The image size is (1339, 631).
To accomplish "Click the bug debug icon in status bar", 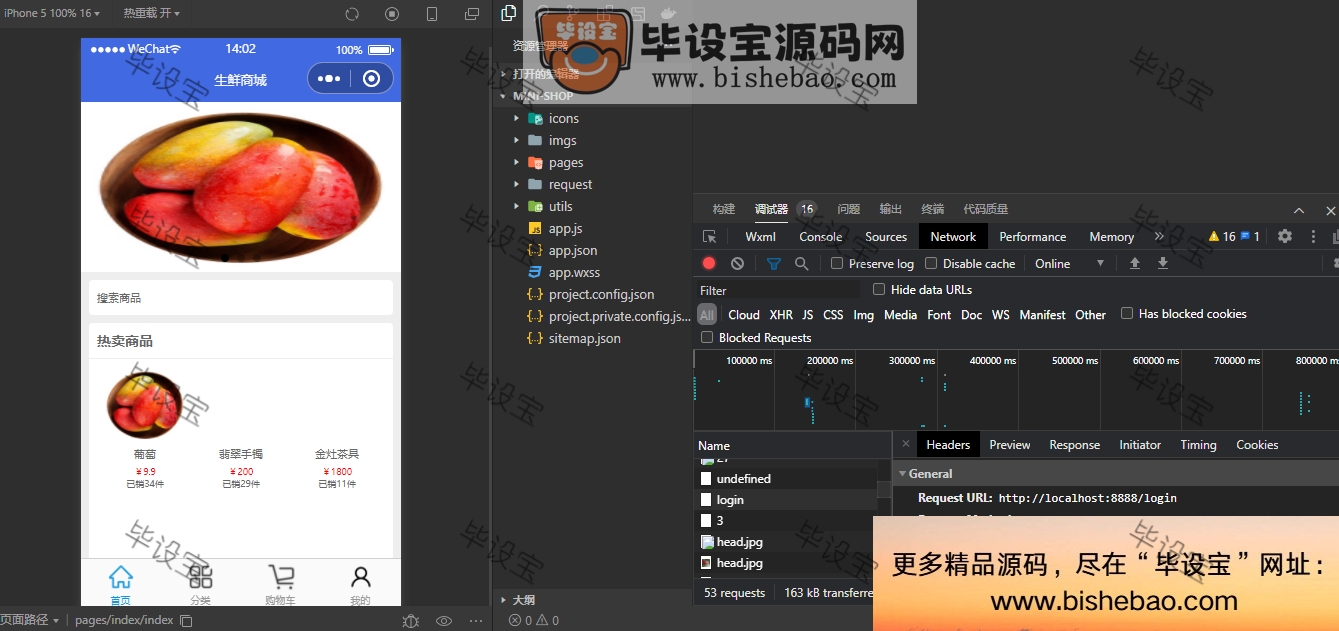I will [x=411, y=620].
